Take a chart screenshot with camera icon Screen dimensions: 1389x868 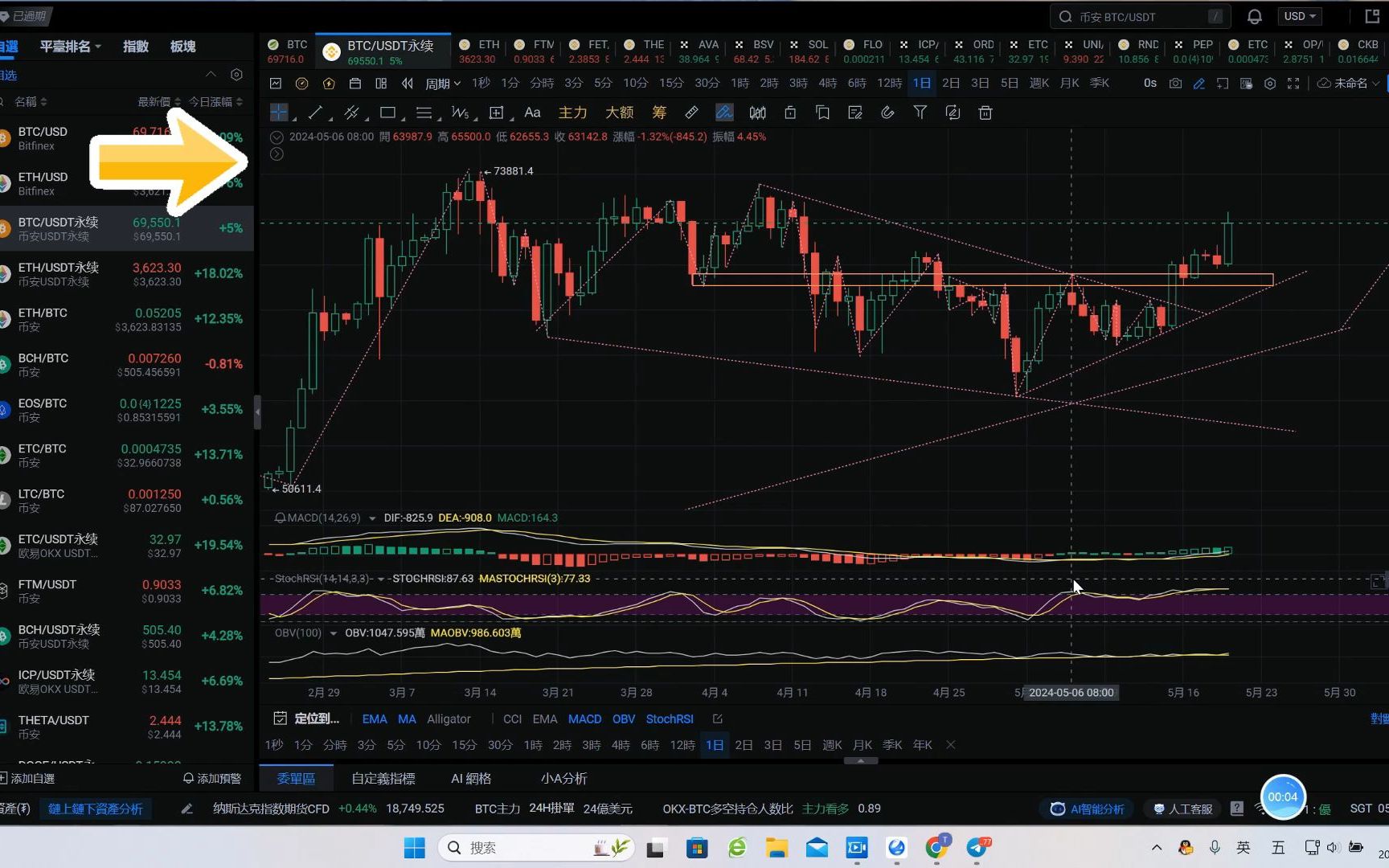pyautogui.click(x=1175, y=84)
